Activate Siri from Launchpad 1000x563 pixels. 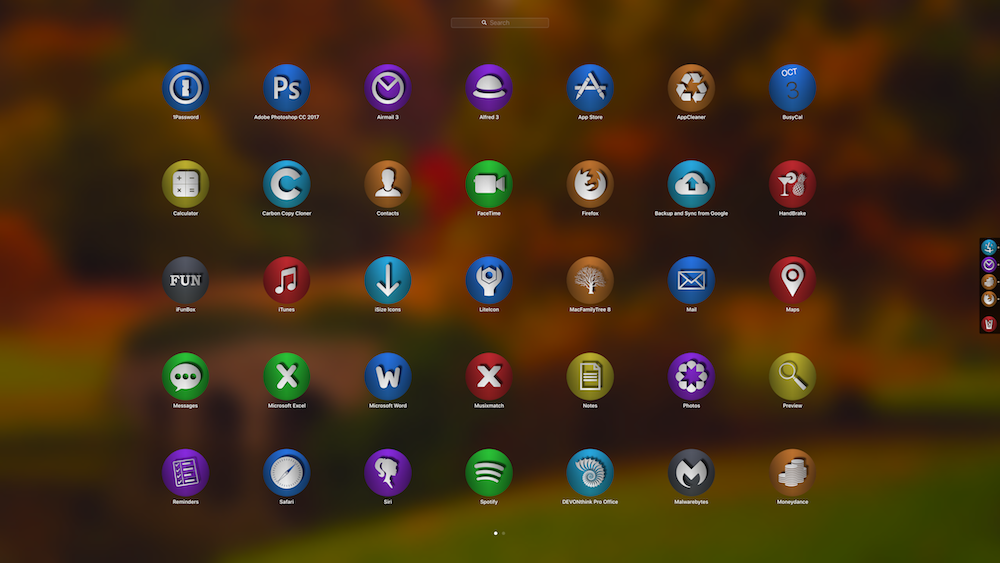(388, 473)
